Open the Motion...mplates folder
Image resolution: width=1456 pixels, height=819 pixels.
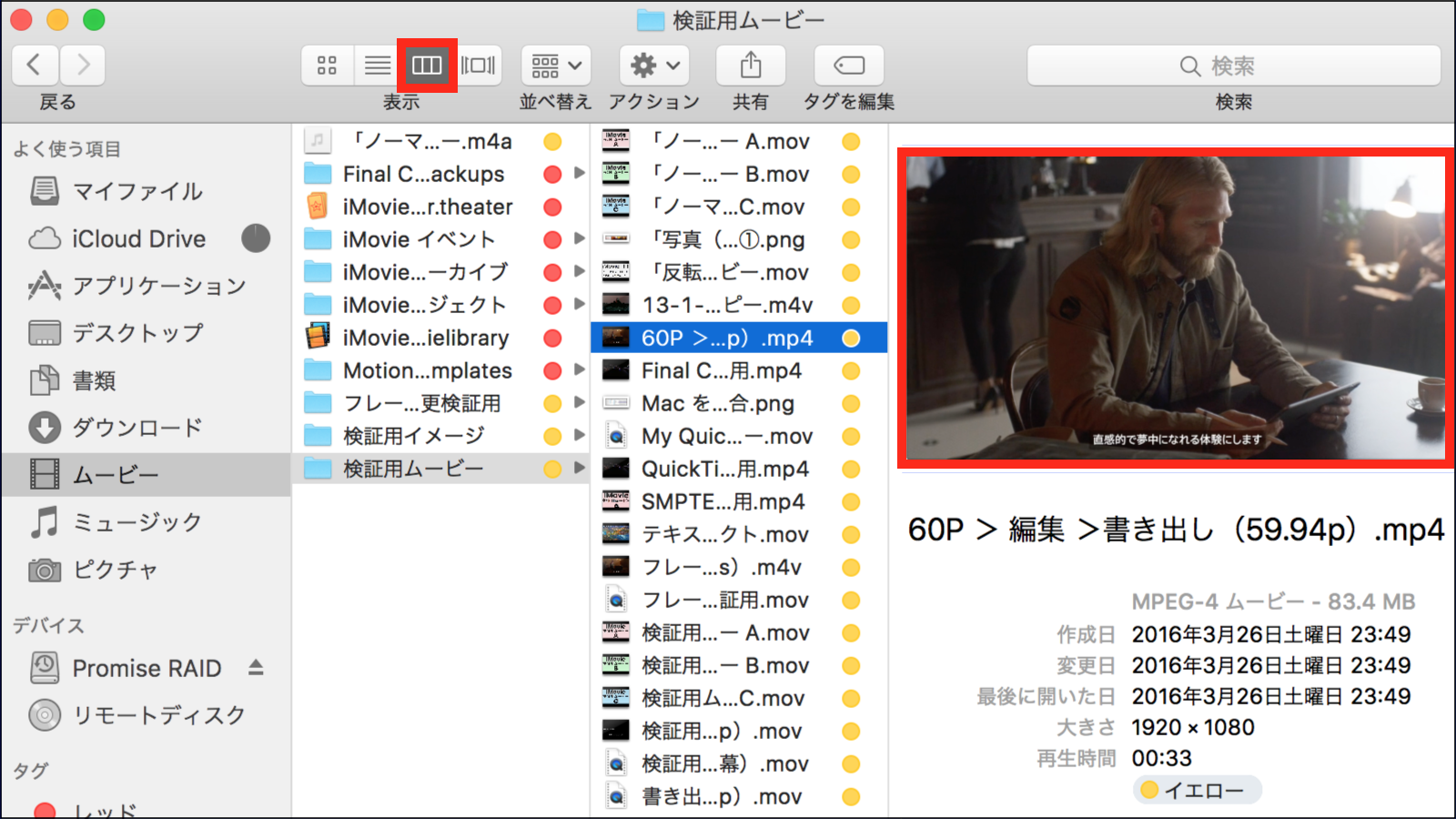click(427, 371)
